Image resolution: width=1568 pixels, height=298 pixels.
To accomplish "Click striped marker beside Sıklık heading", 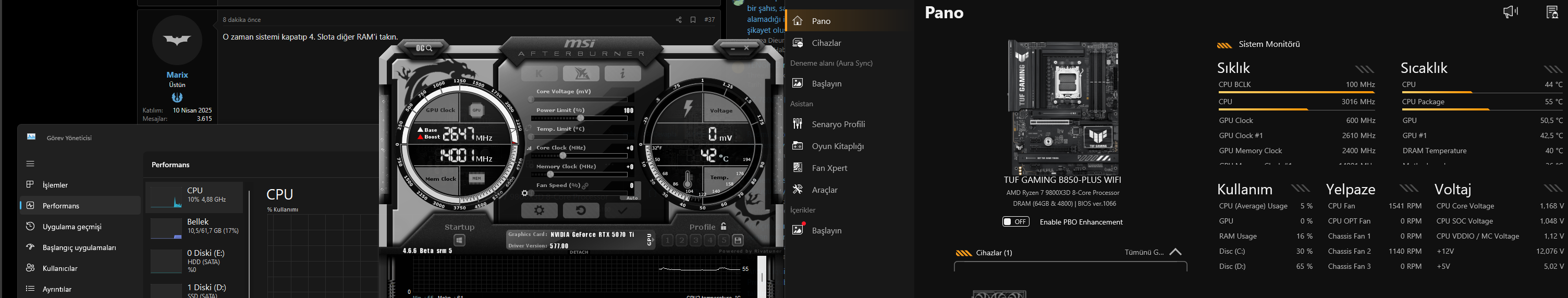I will click(x=1365, y=69).
